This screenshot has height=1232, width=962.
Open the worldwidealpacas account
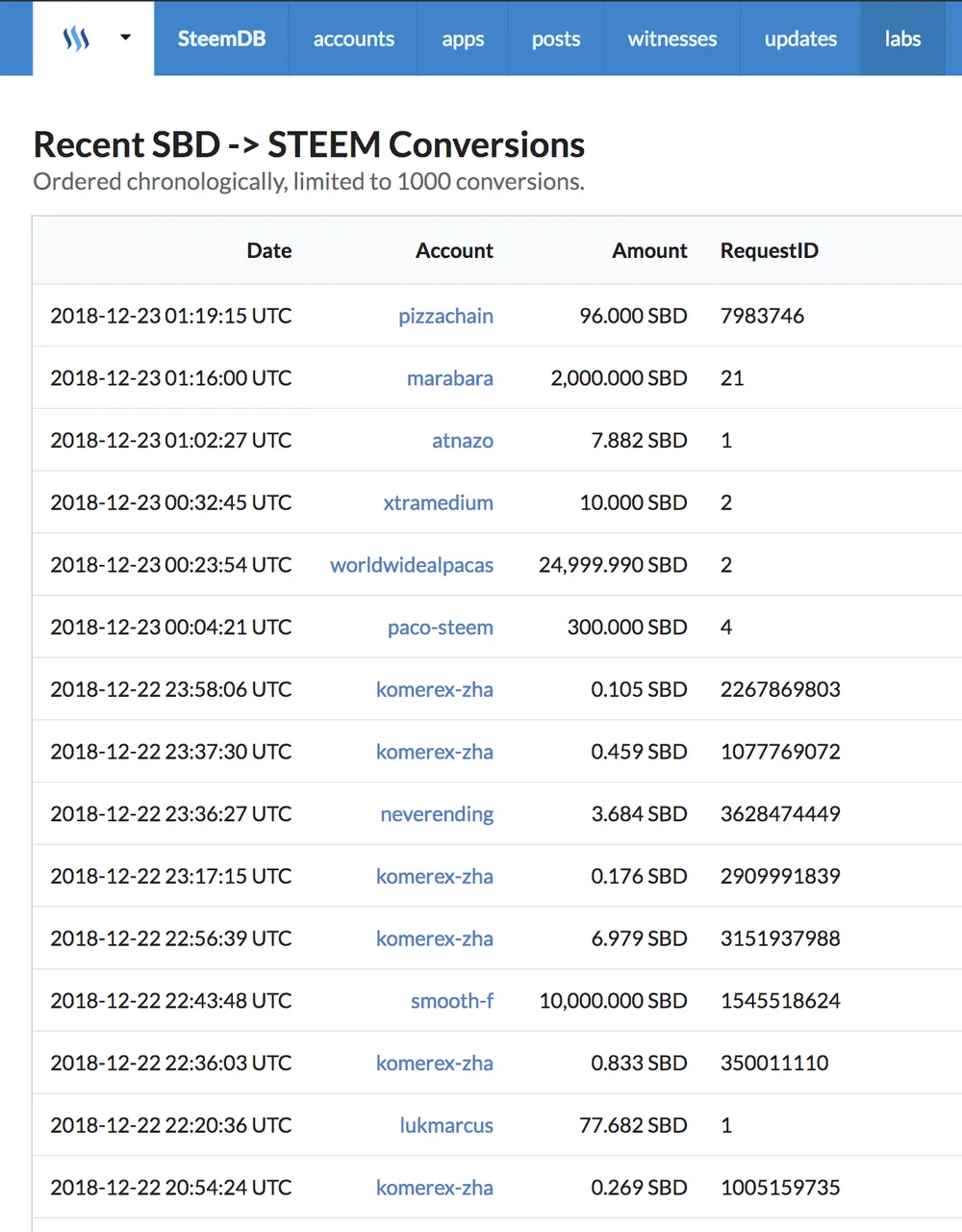coord(412,565)
